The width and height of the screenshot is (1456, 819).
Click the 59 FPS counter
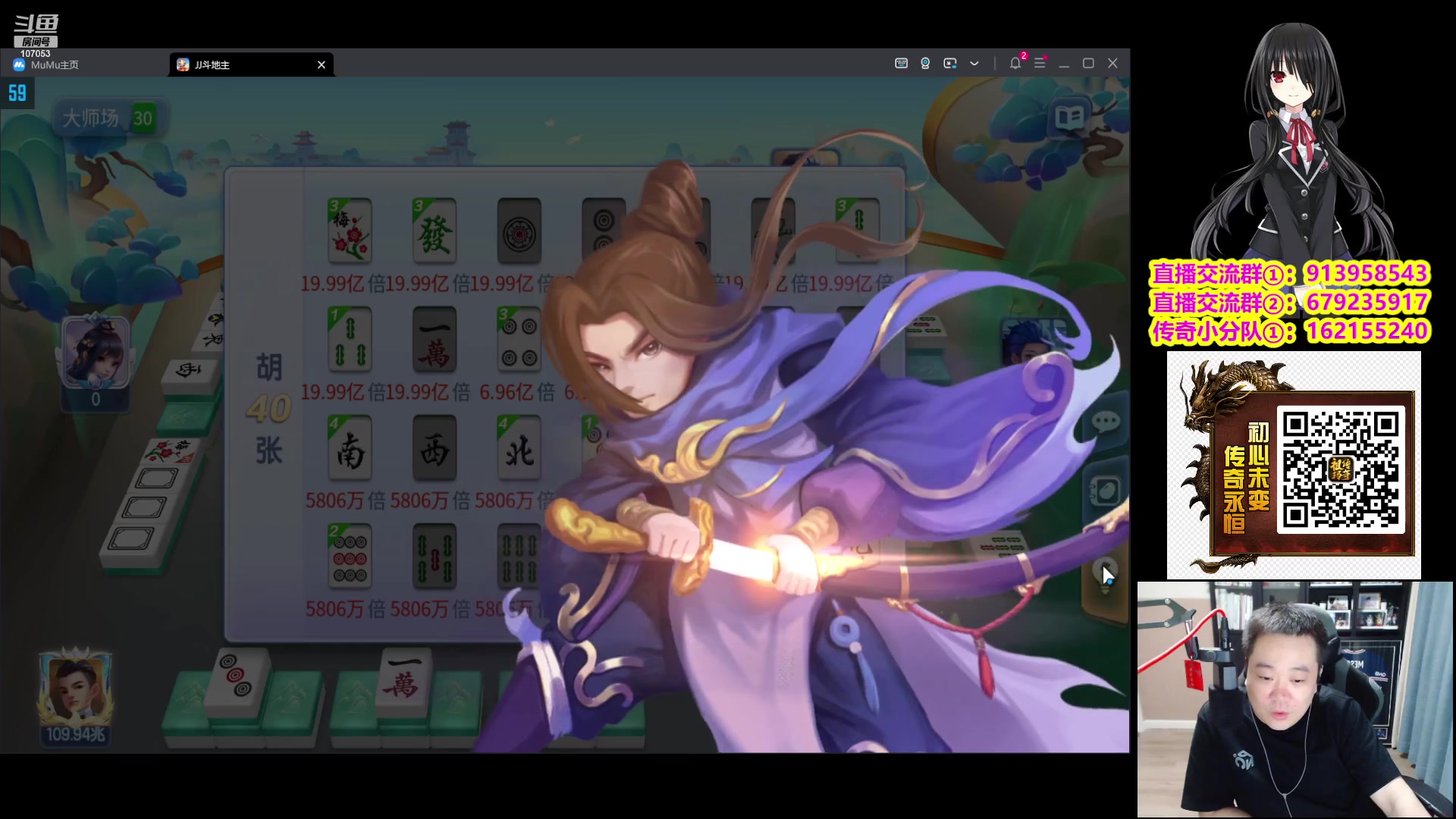pyautogui.click(x=17, y=93)
